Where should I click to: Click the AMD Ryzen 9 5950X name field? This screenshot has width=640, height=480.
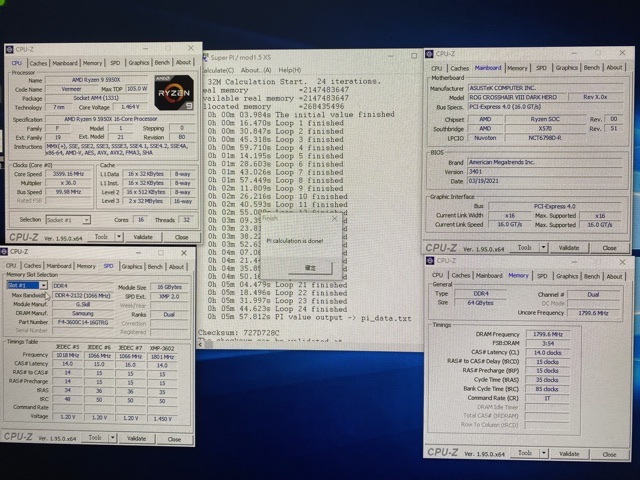point(96,80)
